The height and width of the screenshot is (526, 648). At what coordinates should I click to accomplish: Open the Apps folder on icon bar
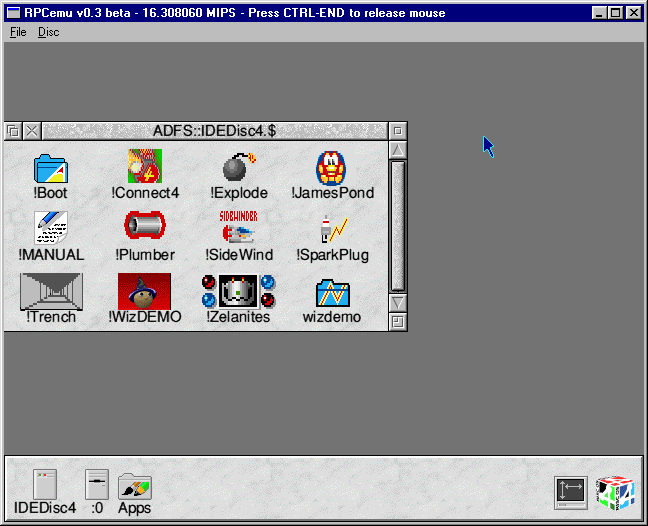(135, 486)
